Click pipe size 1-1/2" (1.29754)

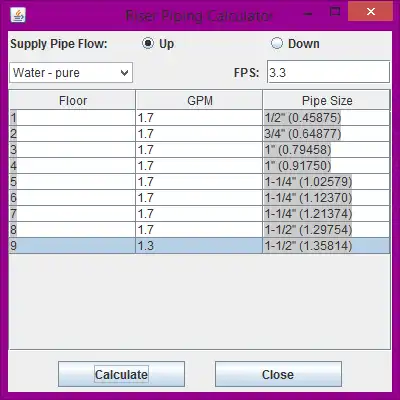[x=326, y=230]
